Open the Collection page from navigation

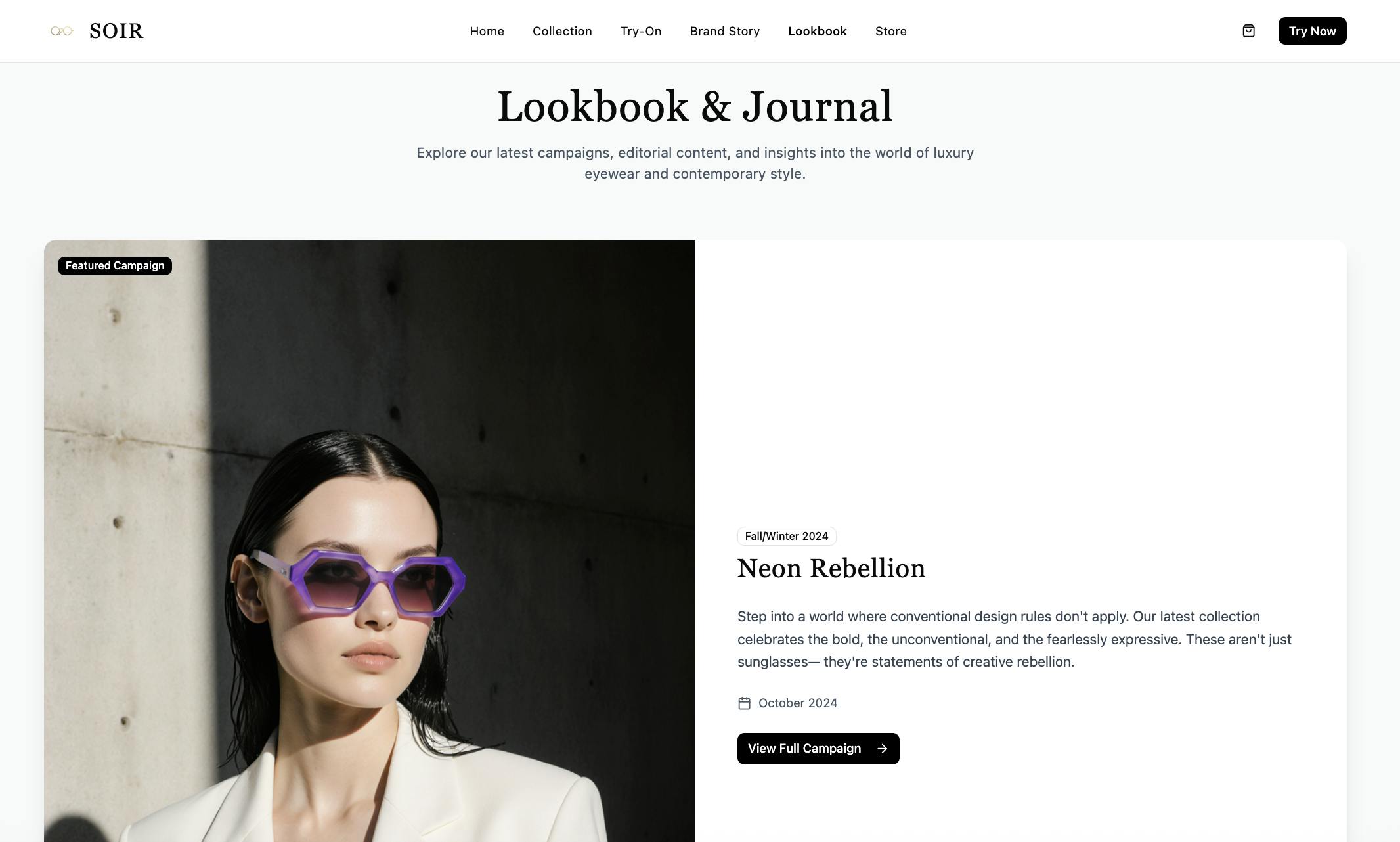click(x=562, y=31)
